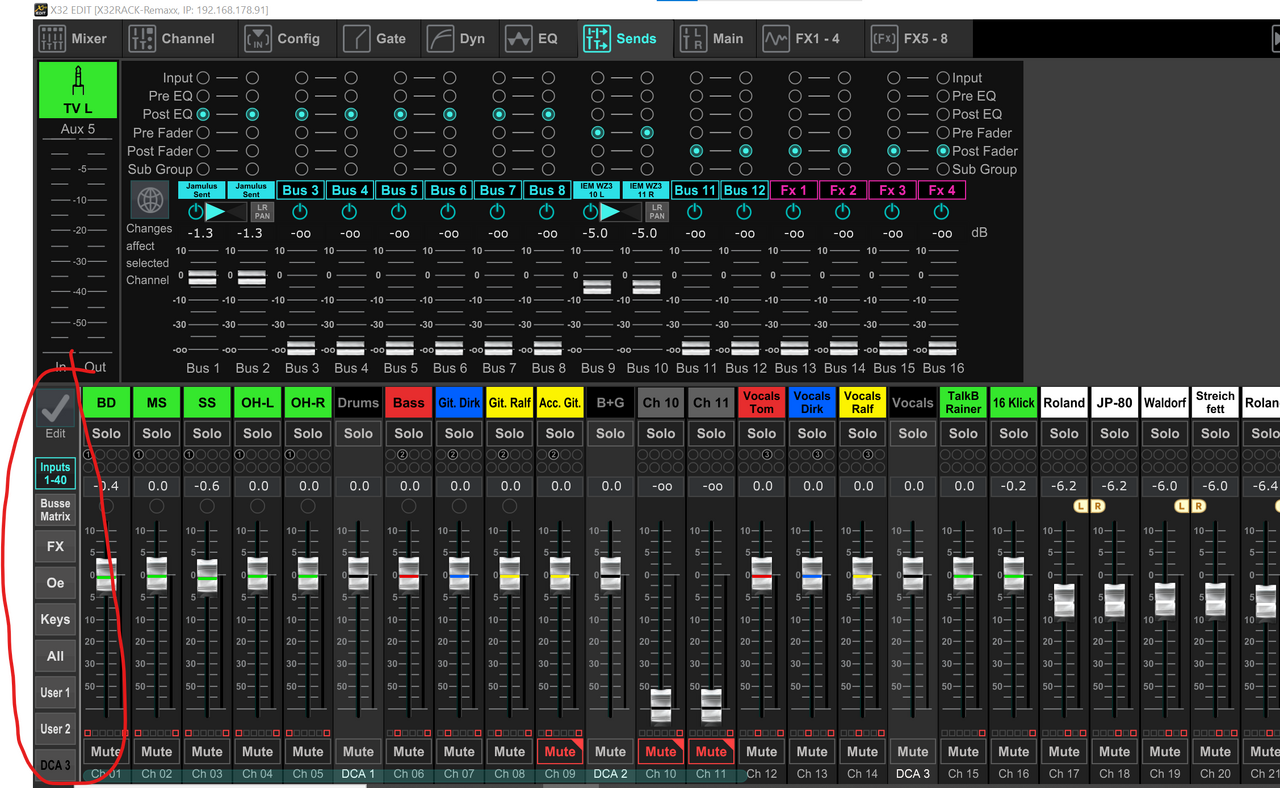This screenshot has height=788, width=1280.
Task: Click the IEM WZ3 pan triangle
Action: coord(611,212)
